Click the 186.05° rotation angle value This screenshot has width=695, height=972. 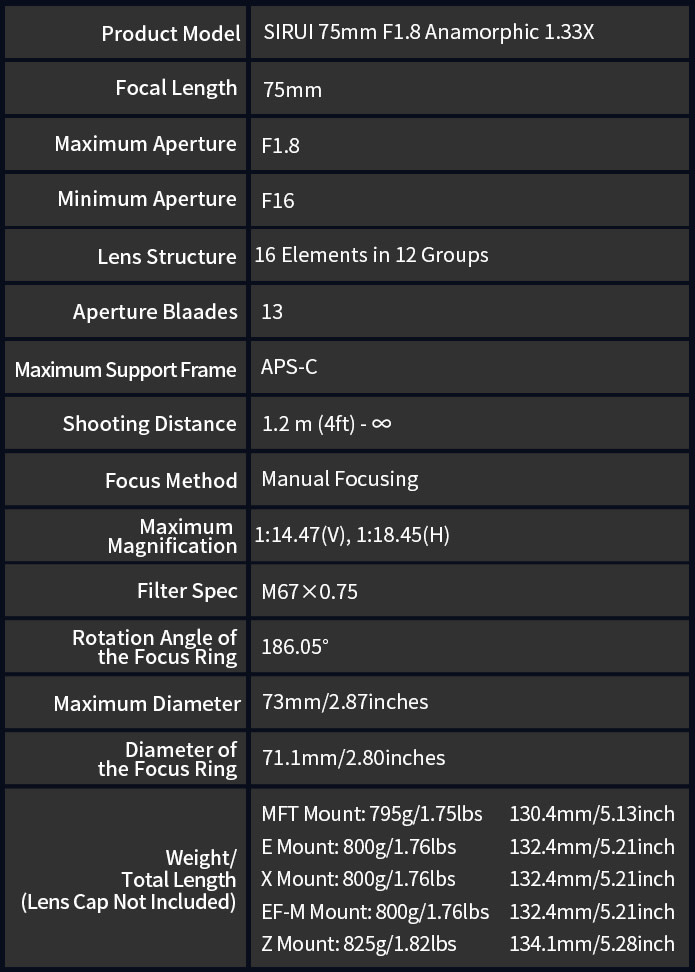point(295,647)
